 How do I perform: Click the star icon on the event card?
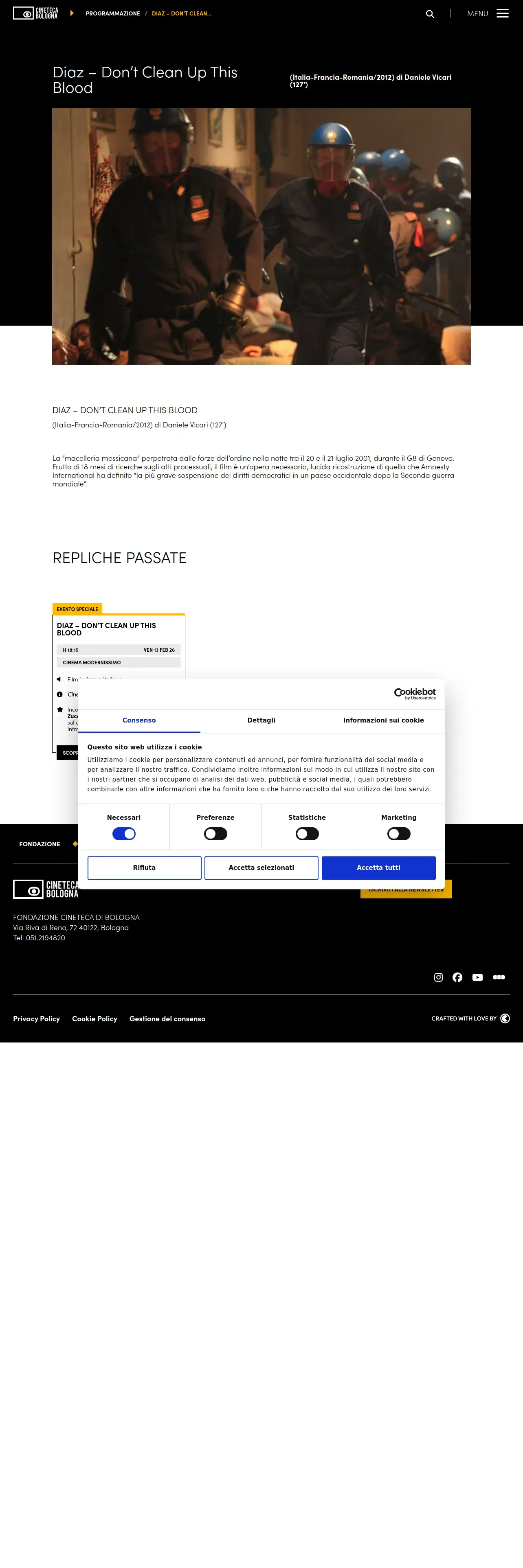[x=59, y=710]
